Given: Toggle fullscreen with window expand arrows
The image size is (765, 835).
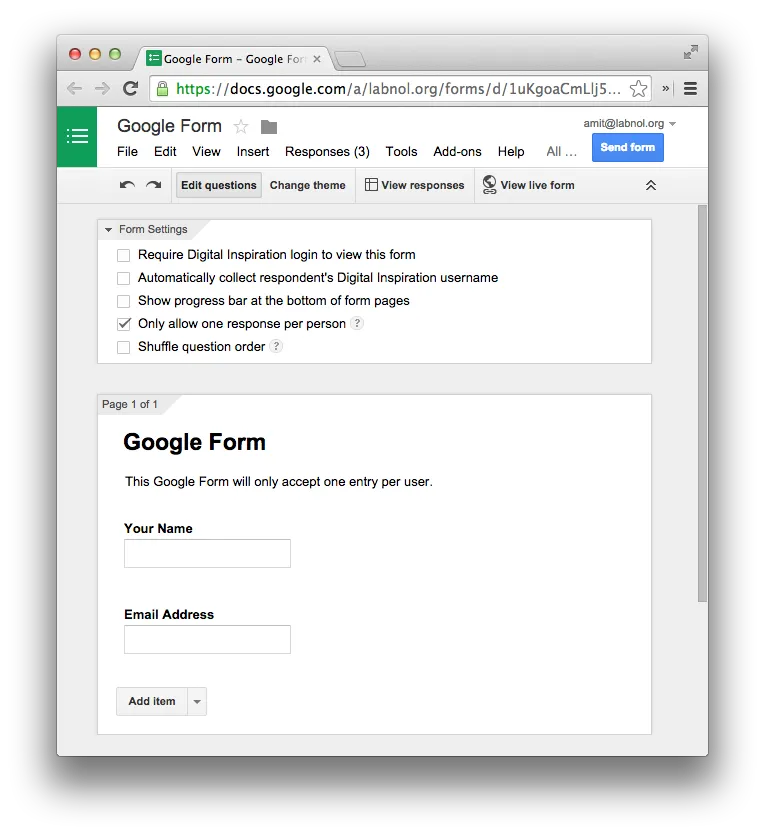Looking at the screenshot, I should [691, 52].
